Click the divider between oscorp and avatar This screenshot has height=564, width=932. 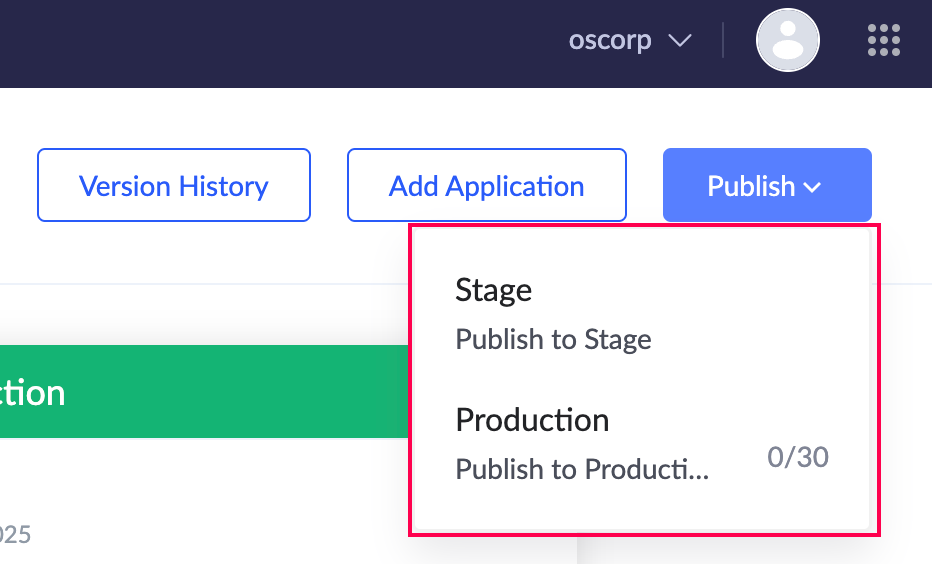coord(723,41)
